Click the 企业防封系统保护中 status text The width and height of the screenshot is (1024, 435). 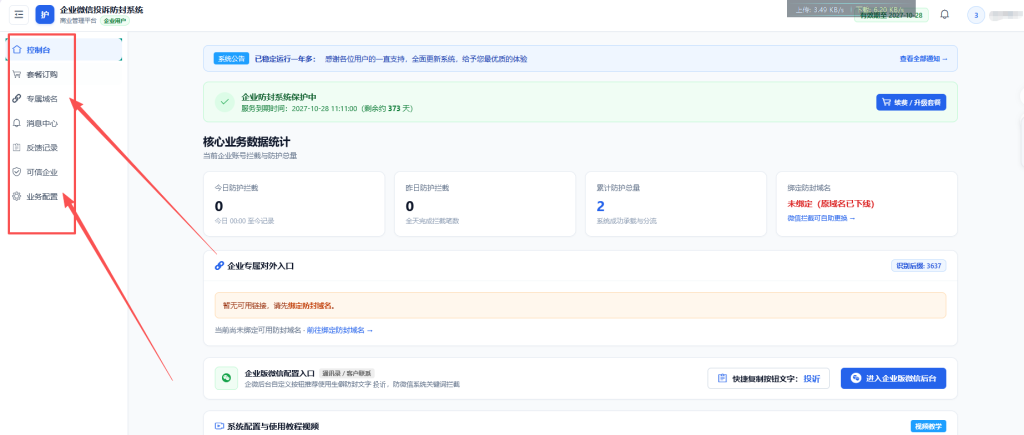coord(279,97)
